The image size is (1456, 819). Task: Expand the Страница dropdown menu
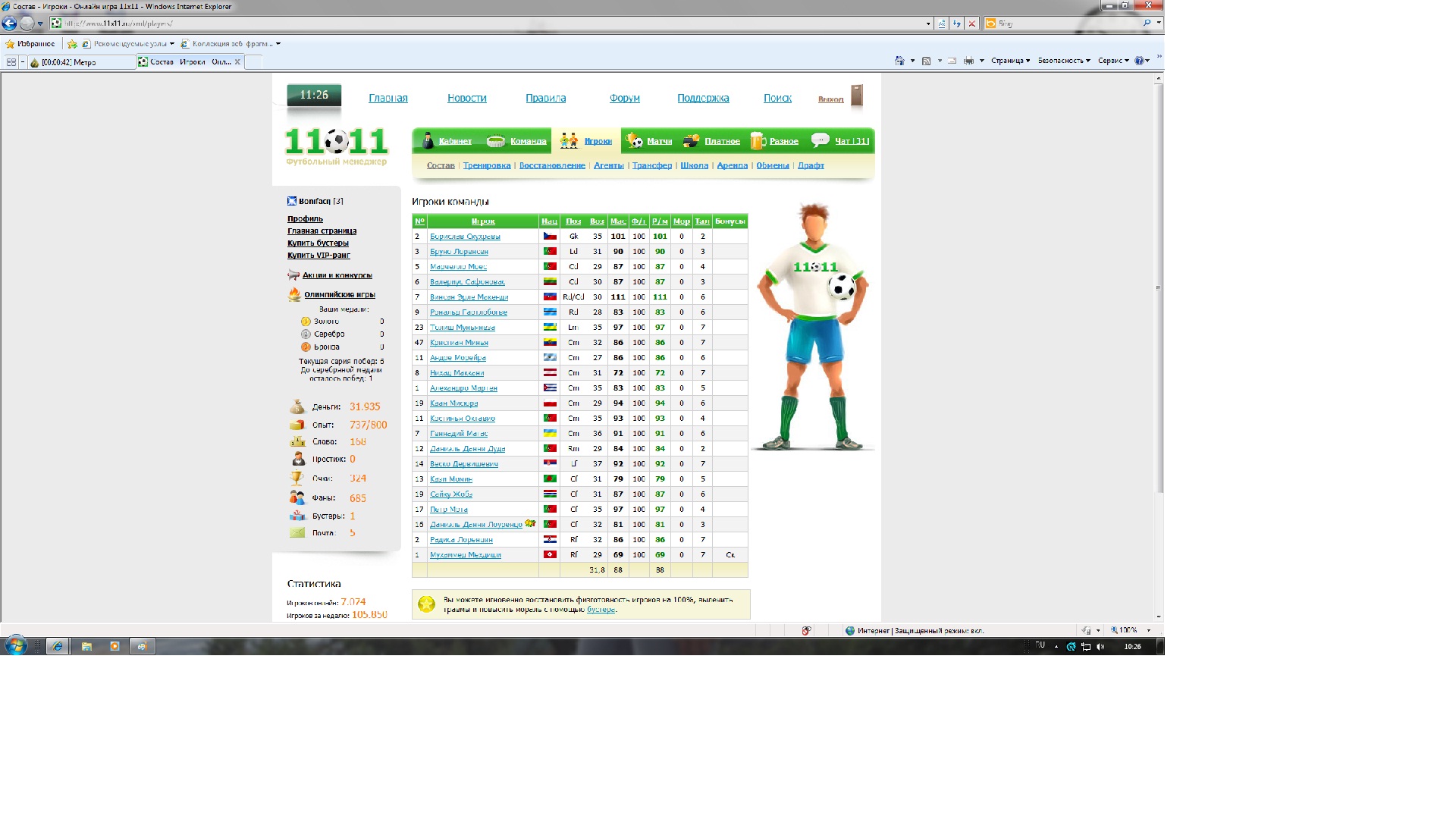point(1010,61)
